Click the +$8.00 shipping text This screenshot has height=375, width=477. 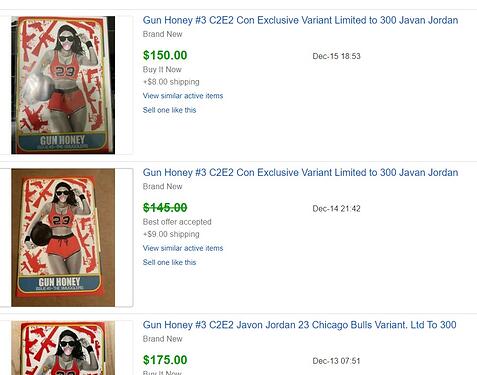[171, 82]
